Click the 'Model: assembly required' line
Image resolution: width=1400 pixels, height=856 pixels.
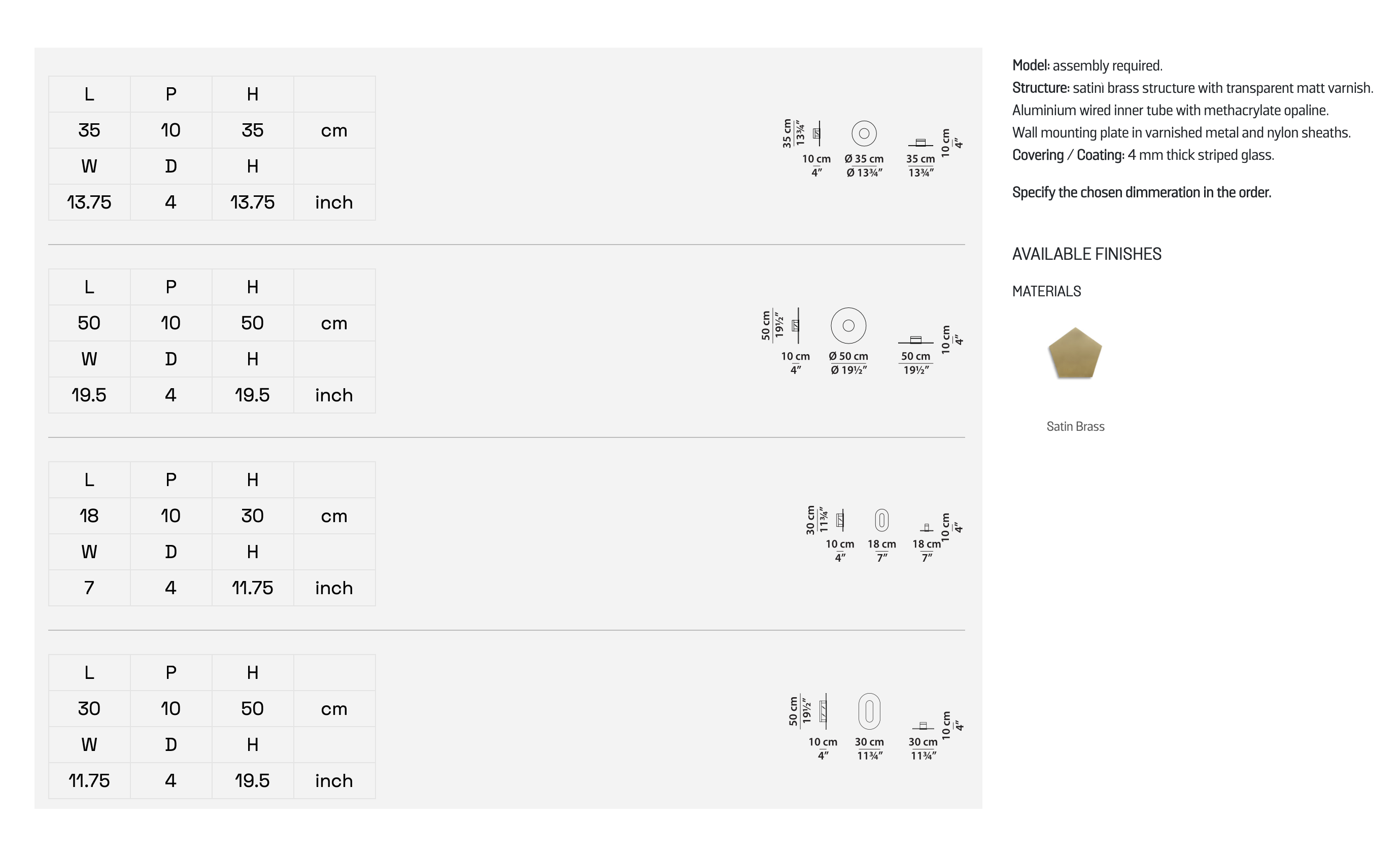point(1087,66)
